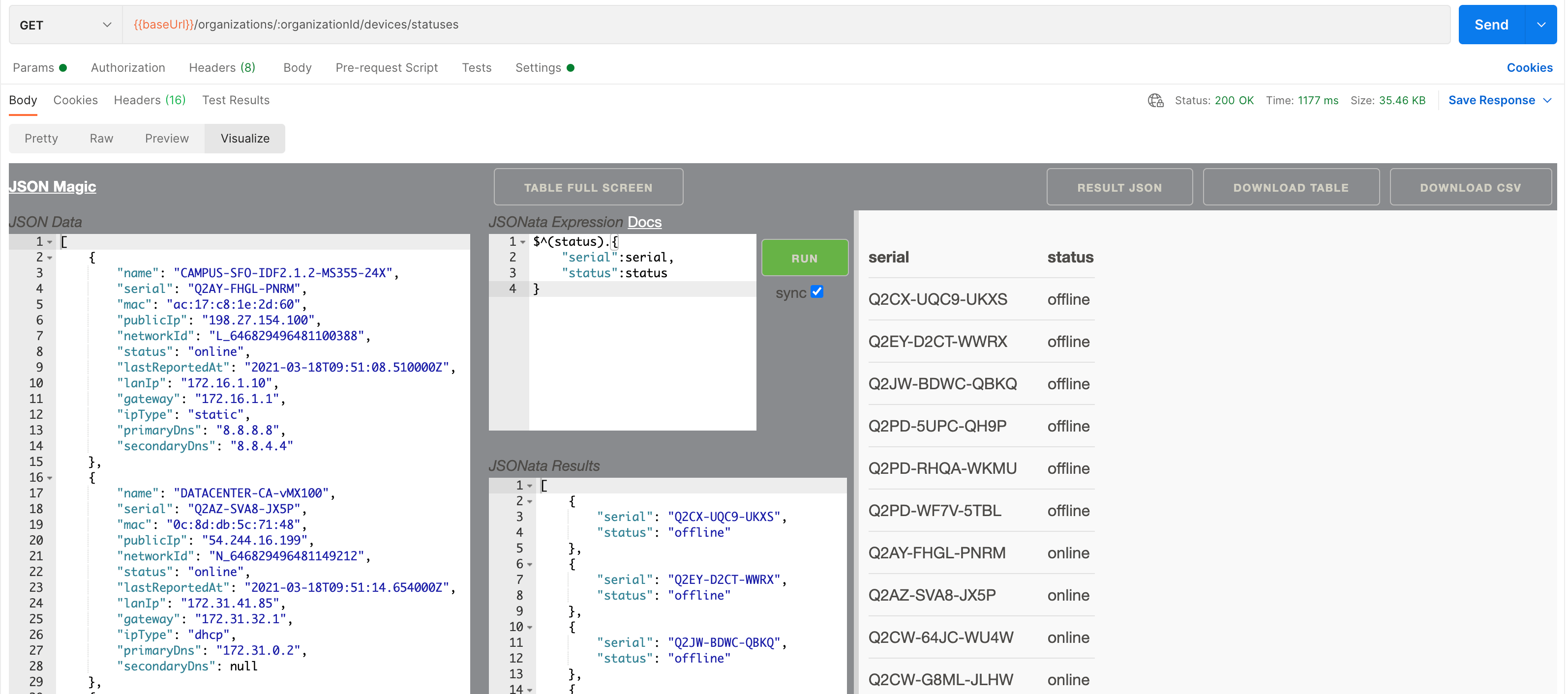Open the JSONata Docs link

644,222
